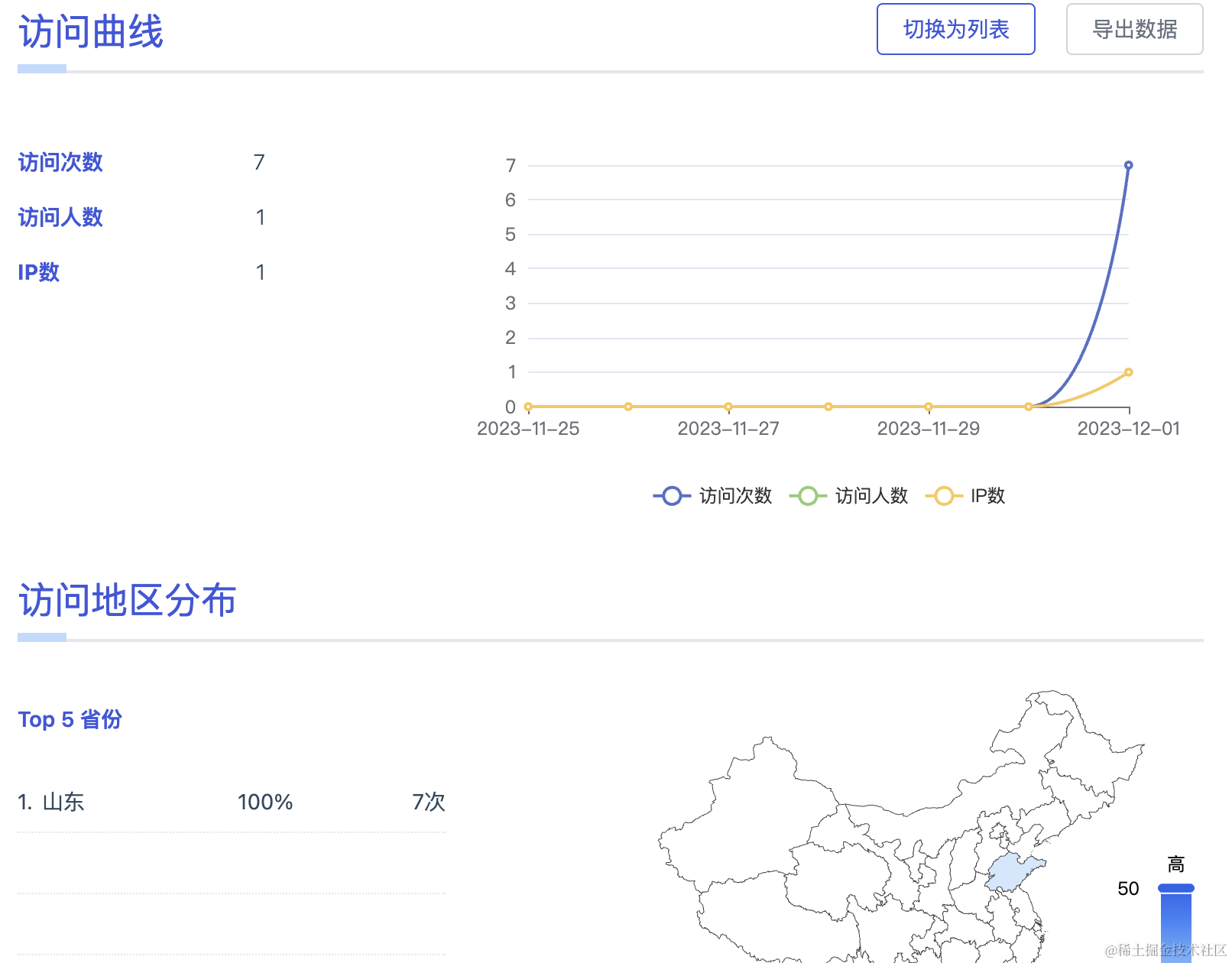Click the 切换为列表 button
The image size is (1232, 963).
(955, 29)
